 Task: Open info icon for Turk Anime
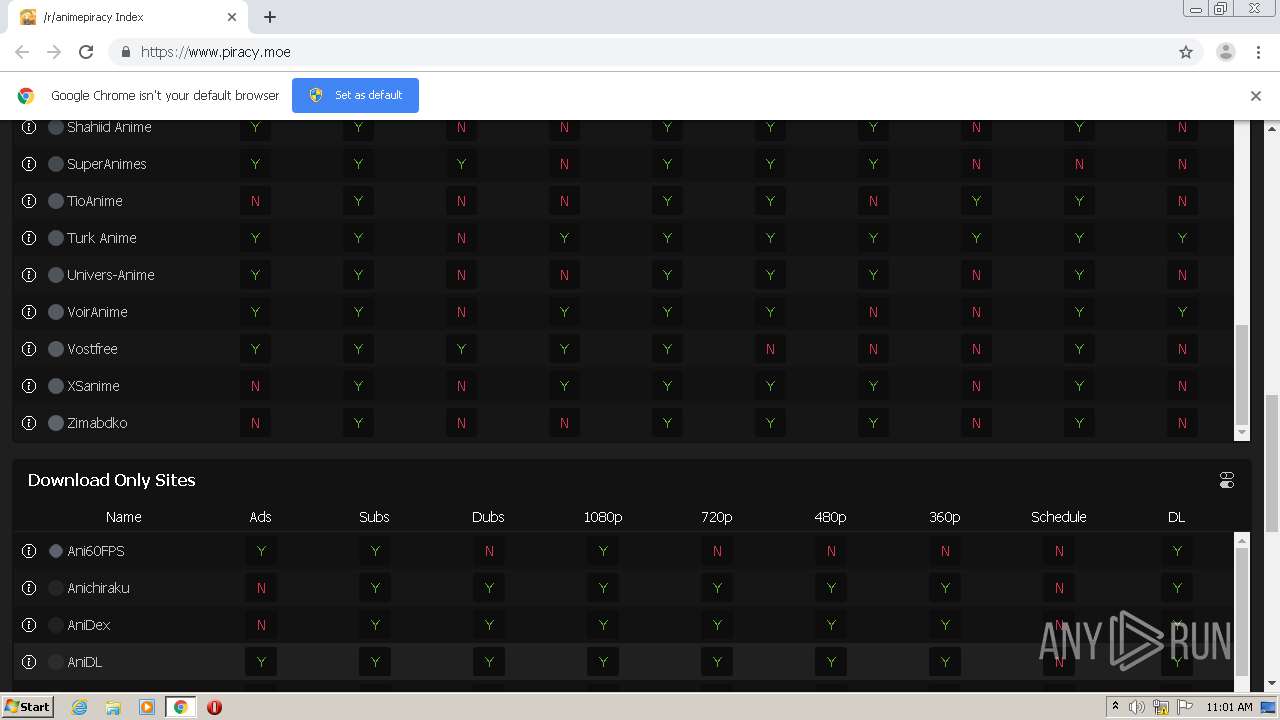(29, 238)
